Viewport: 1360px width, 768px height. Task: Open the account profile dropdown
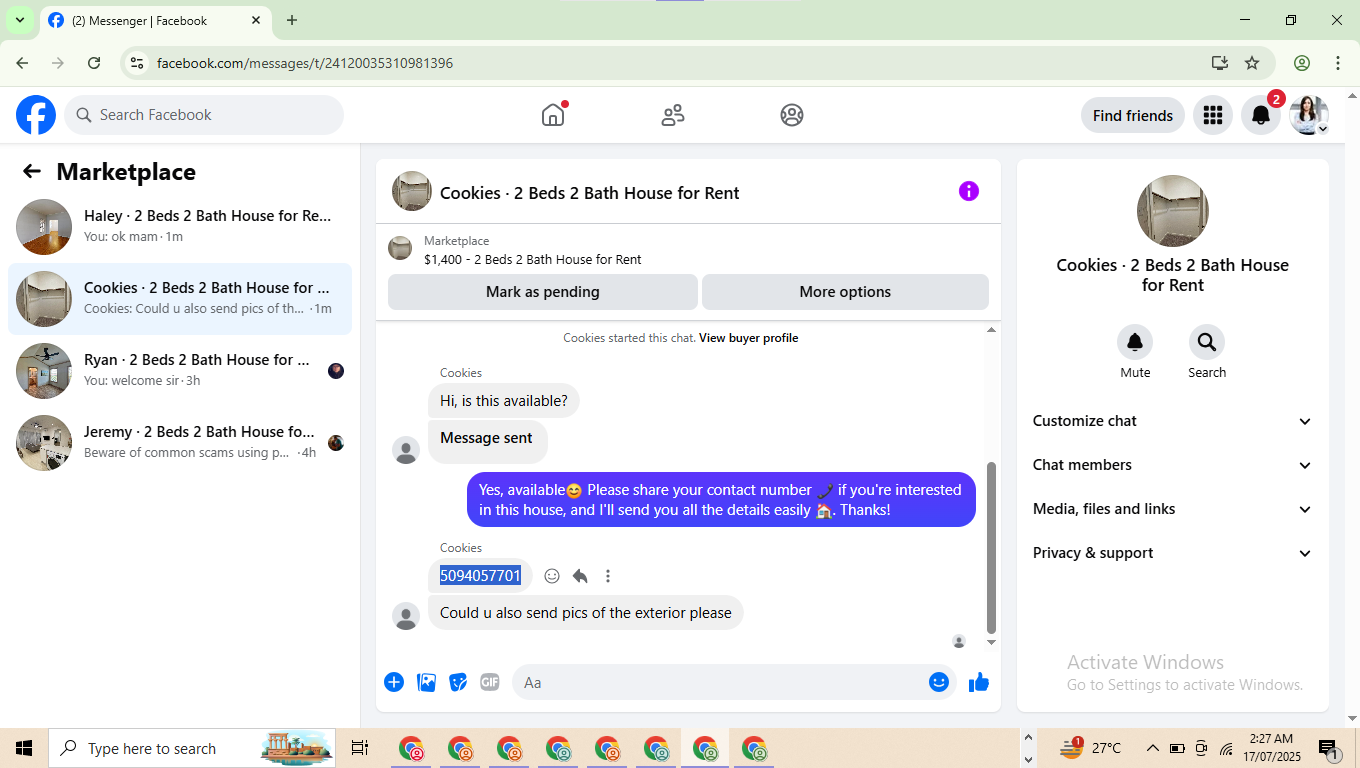pos(1309,115)
